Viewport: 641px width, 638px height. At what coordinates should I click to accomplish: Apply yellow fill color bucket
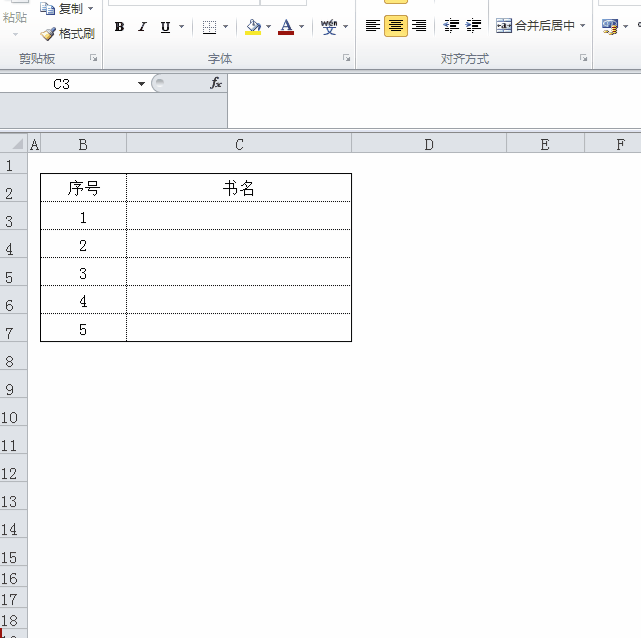pos(253,27)
